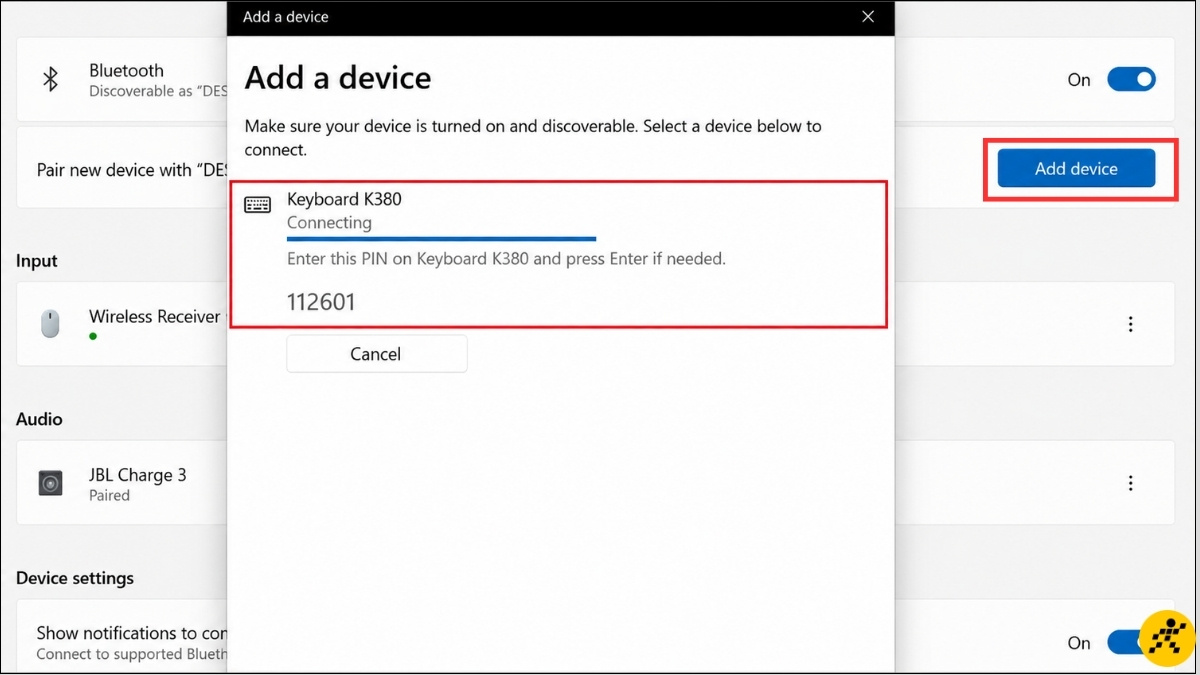Click the Add a device title bar text
This screenshot has width=1200, height=675.
click(286, 17)
